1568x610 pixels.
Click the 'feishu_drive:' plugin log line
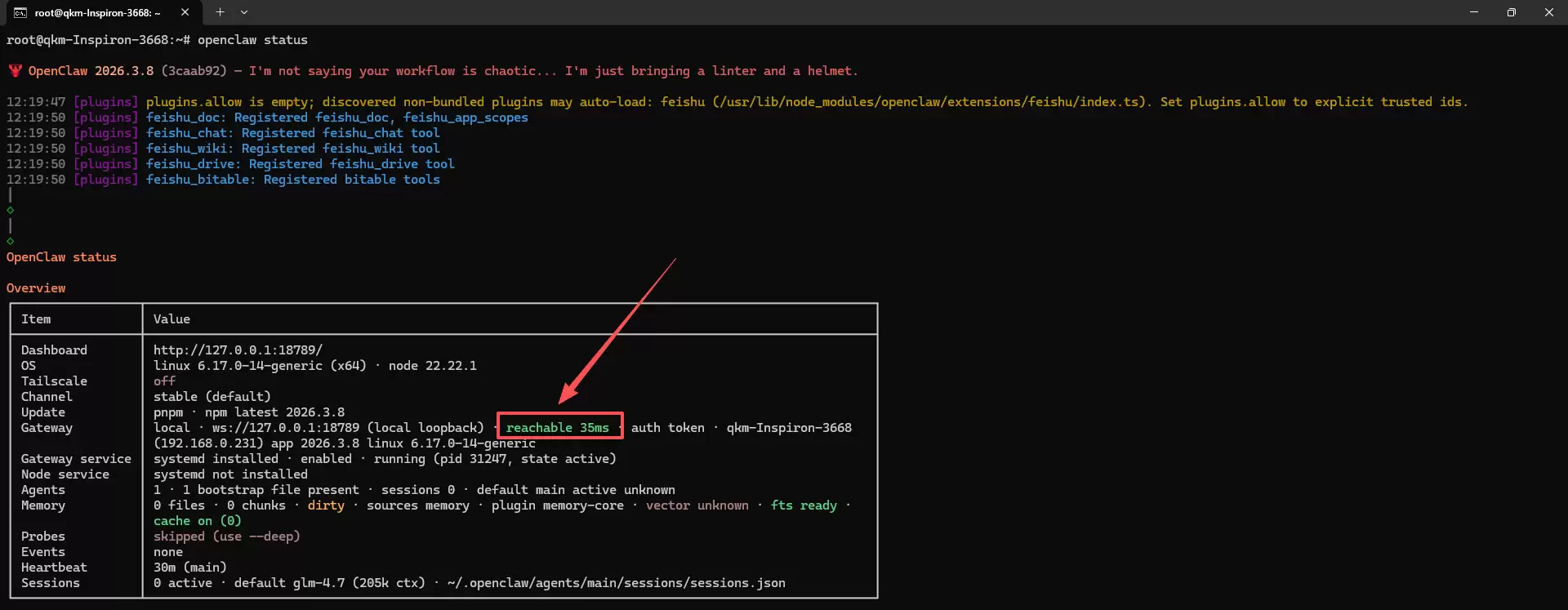[230, 164]
